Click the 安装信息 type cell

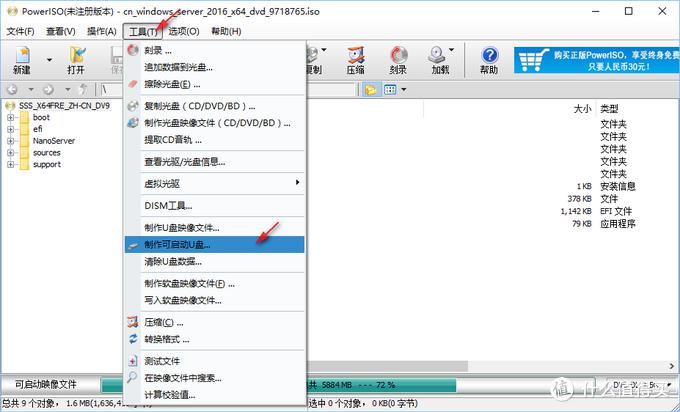tap(618, 186)
